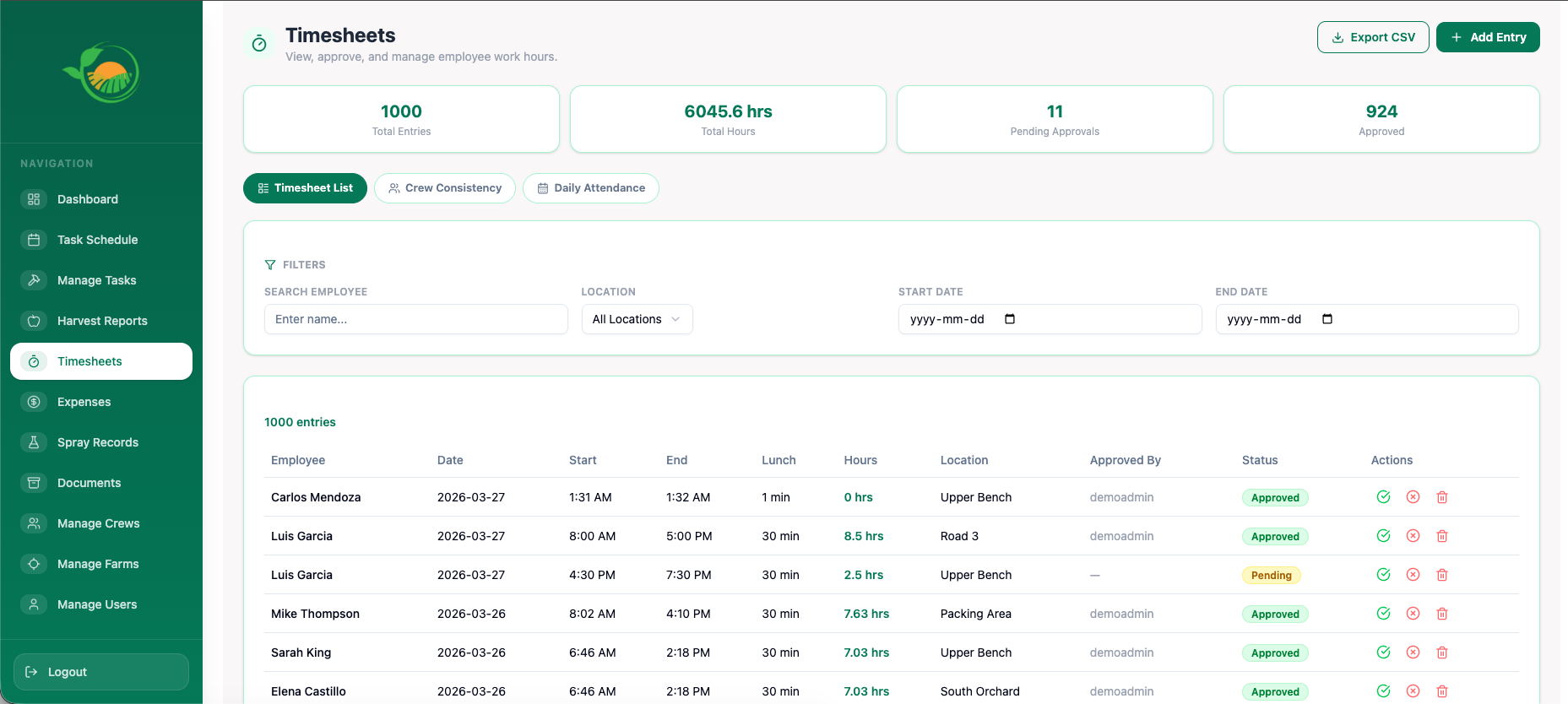Navigate to Manage Crews
The image size is (1568, 704).
pos(101,523)
